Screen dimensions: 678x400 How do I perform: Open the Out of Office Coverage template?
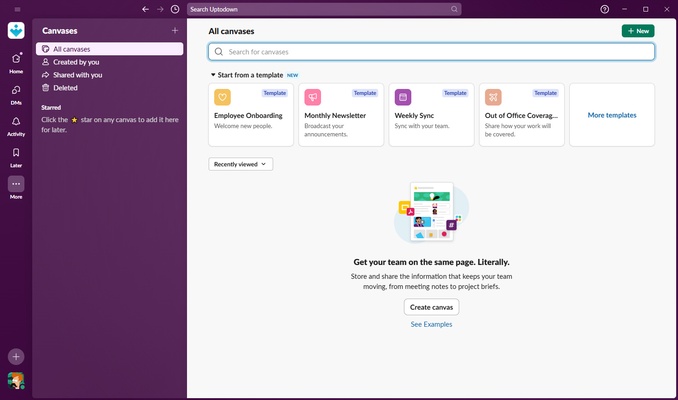[x=521, y=115]
